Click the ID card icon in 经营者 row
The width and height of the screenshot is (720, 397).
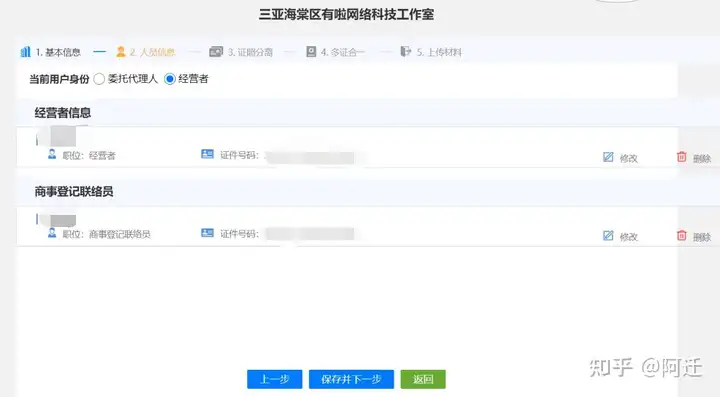click(x=208, y=154)
